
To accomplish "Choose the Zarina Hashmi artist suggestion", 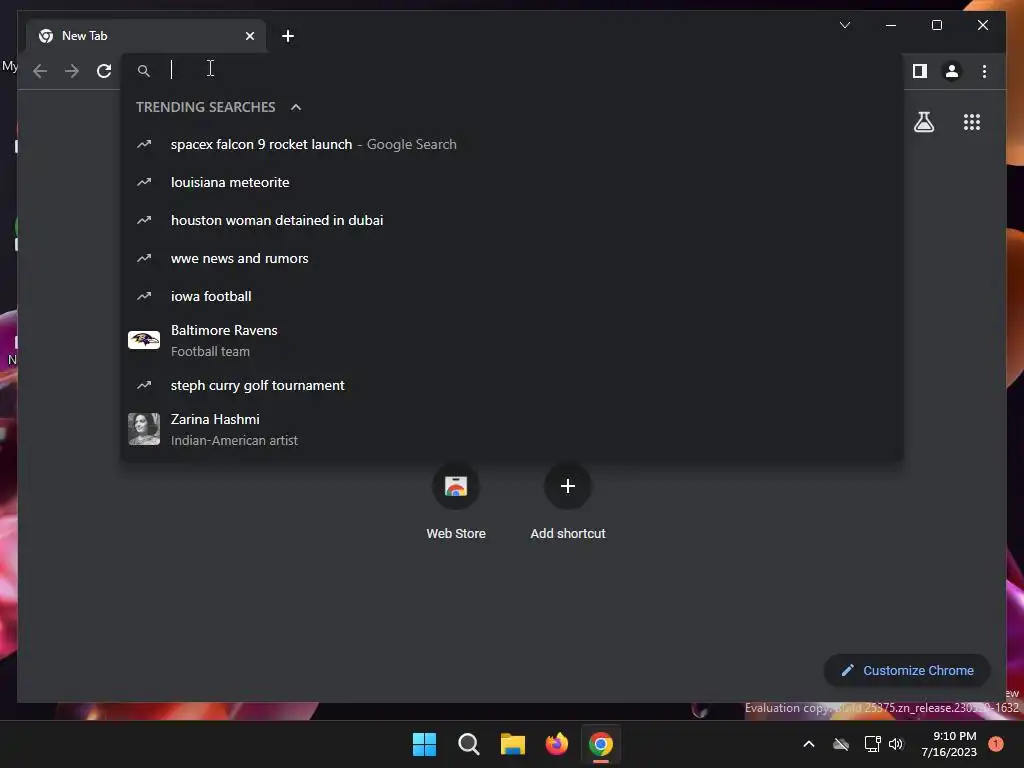I will tap(512, 430).
